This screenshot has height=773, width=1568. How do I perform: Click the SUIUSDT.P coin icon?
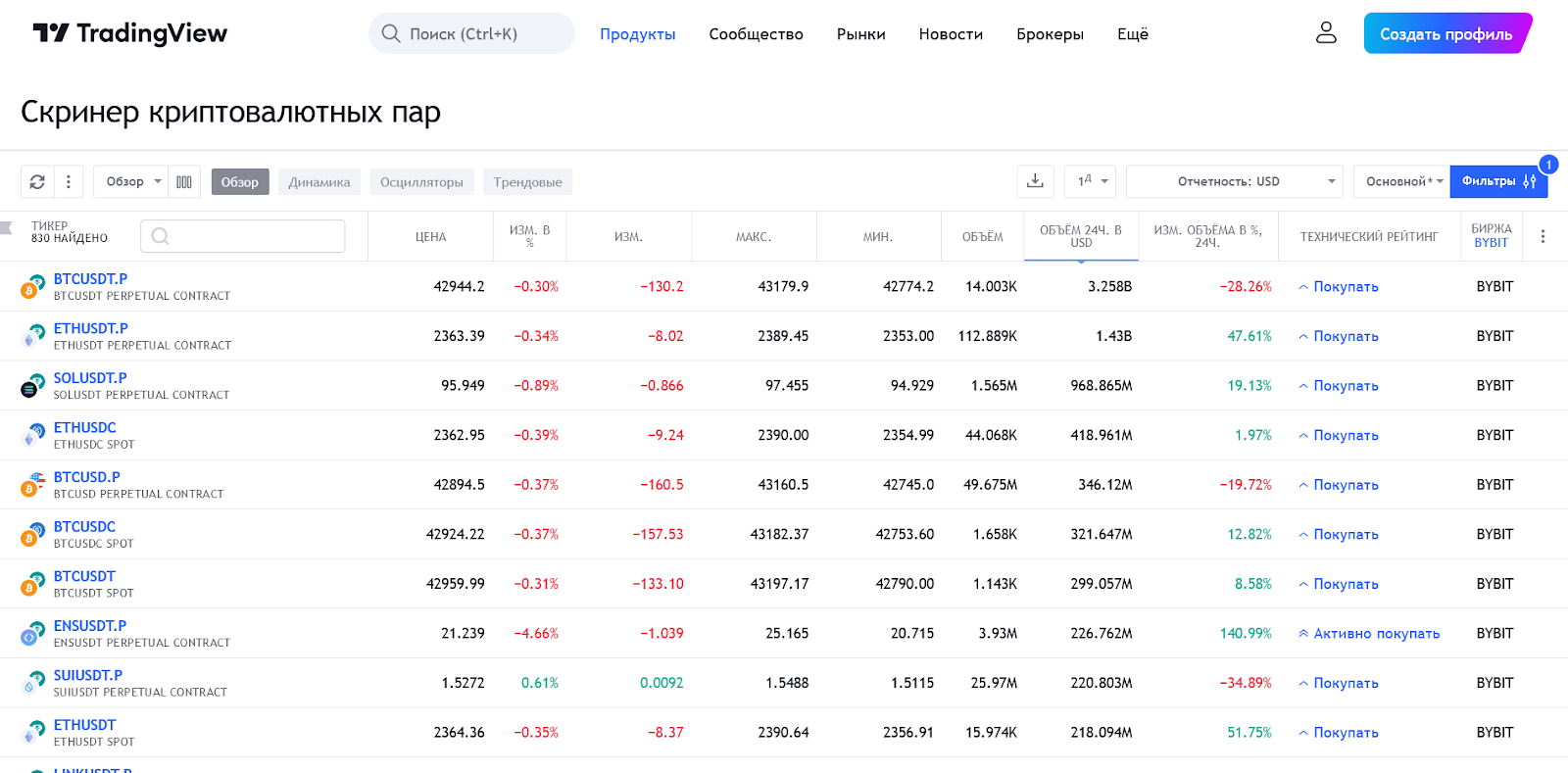click(32, 682)
